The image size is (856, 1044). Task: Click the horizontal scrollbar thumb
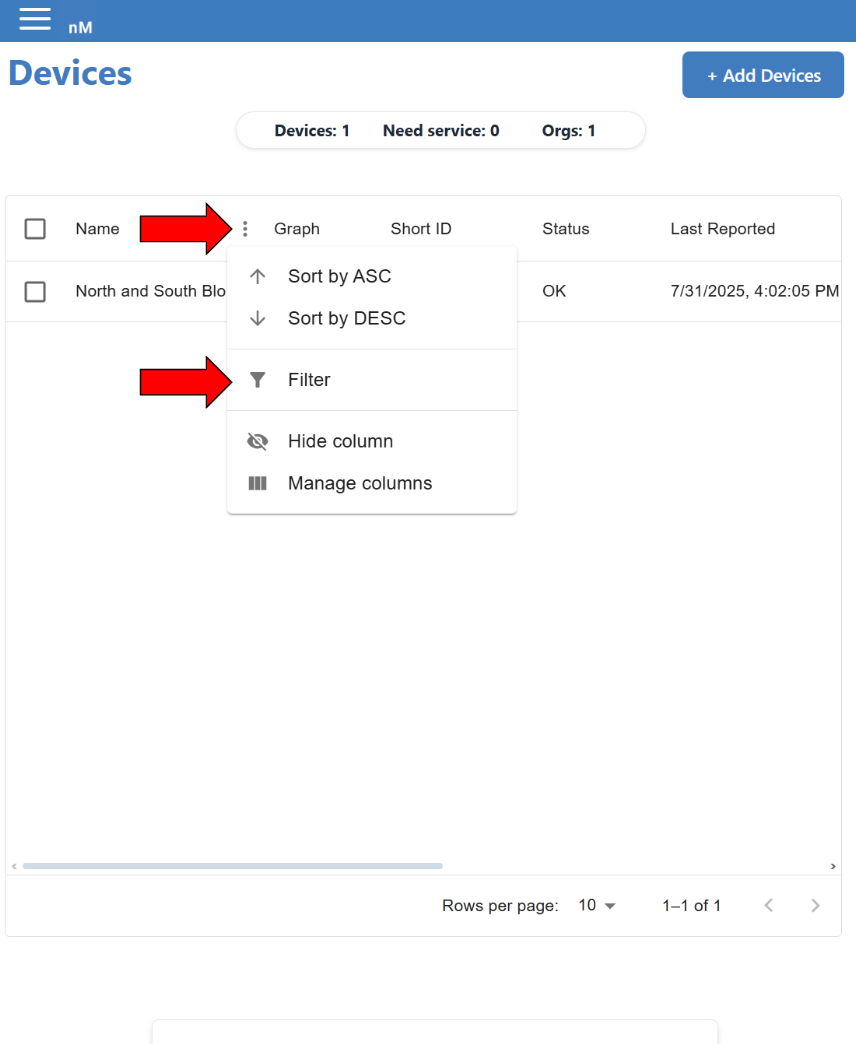click(232, 866)
